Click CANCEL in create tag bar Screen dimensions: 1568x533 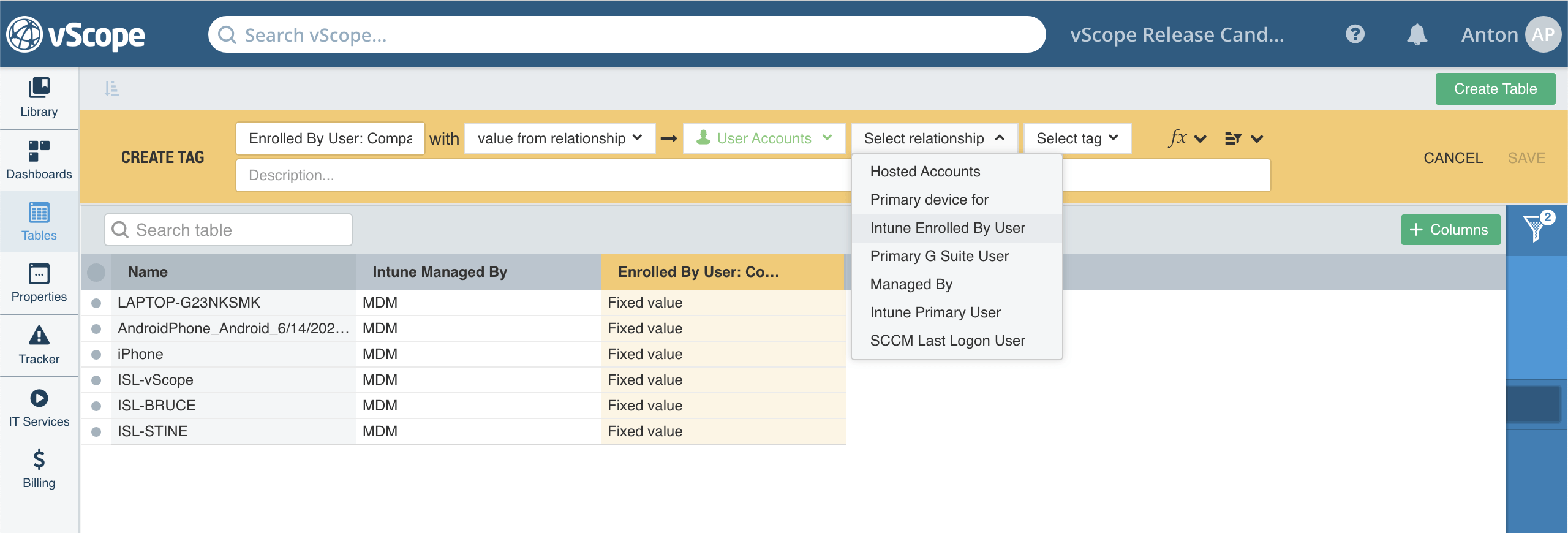coord(1453,157)
